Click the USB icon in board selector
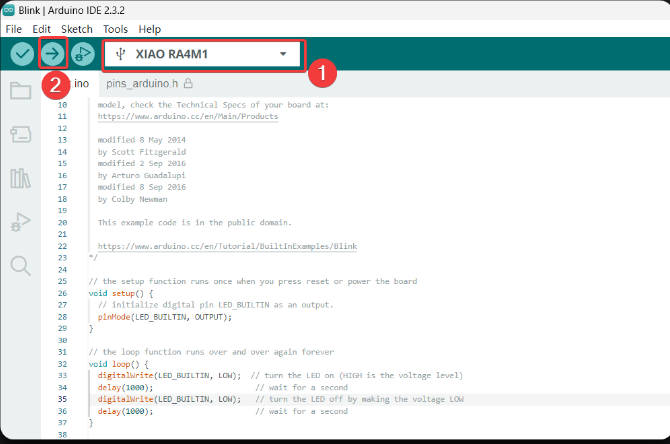The width and height of the screenshot is (670, 444). pos(121,54)
